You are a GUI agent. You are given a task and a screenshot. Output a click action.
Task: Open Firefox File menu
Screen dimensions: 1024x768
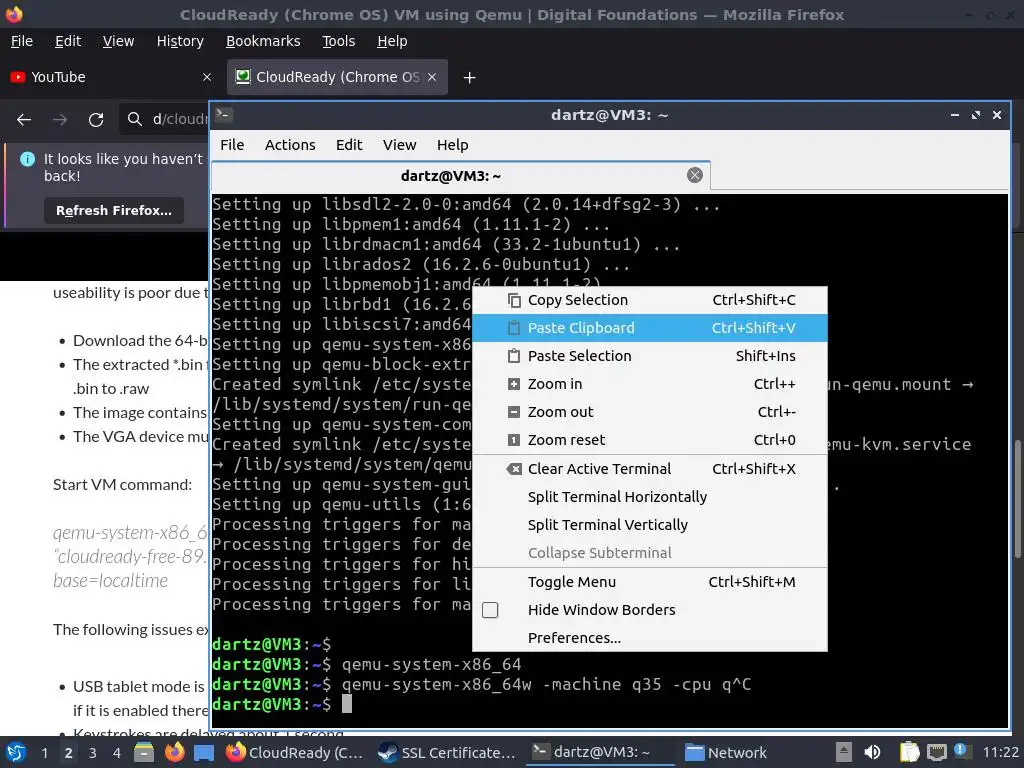coord(22,41)
